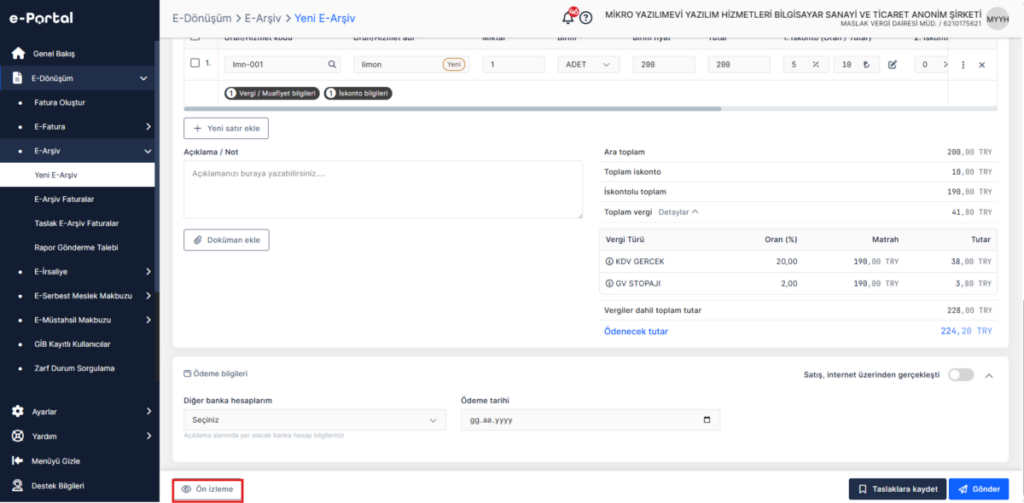The width and height of the screenshot is (1024, 503).
Task: Click 'Vergiler dahil toplam tutar' label
Action: pyautogui.click(x=650, y=310)
